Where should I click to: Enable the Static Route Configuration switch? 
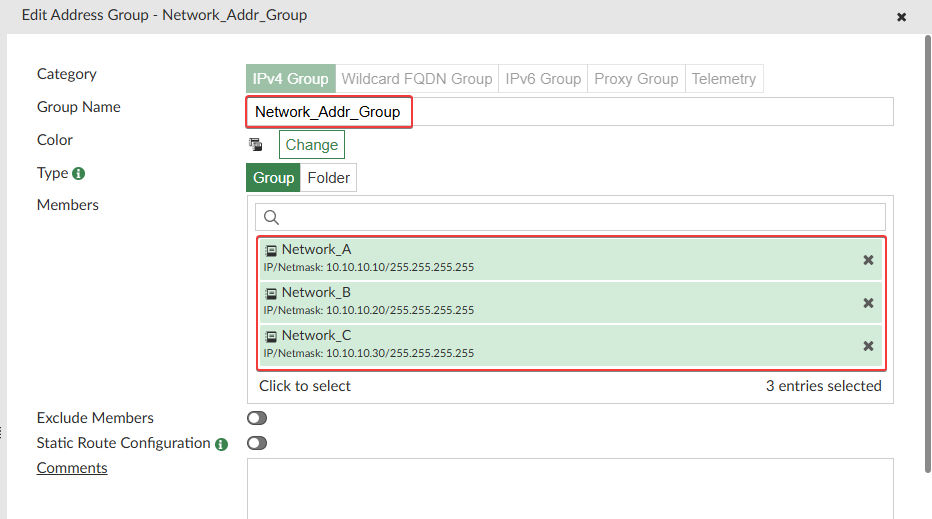(257, 443)
